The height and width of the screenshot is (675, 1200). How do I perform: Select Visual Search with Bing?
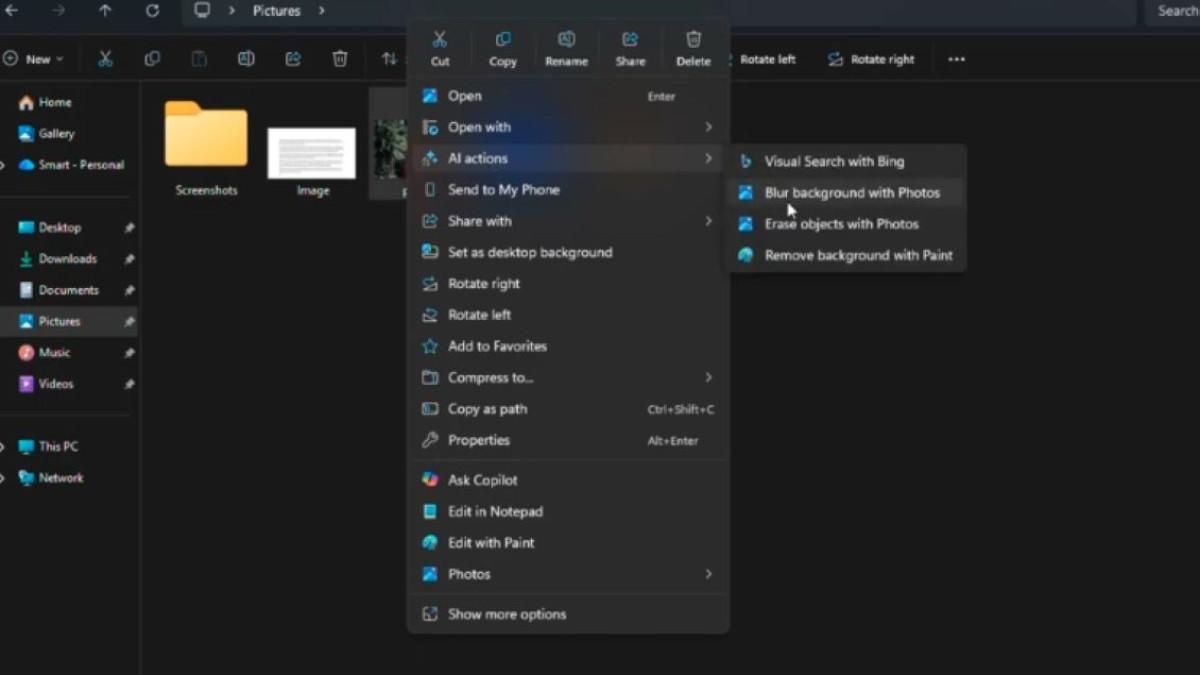click(x=846, y=161)
